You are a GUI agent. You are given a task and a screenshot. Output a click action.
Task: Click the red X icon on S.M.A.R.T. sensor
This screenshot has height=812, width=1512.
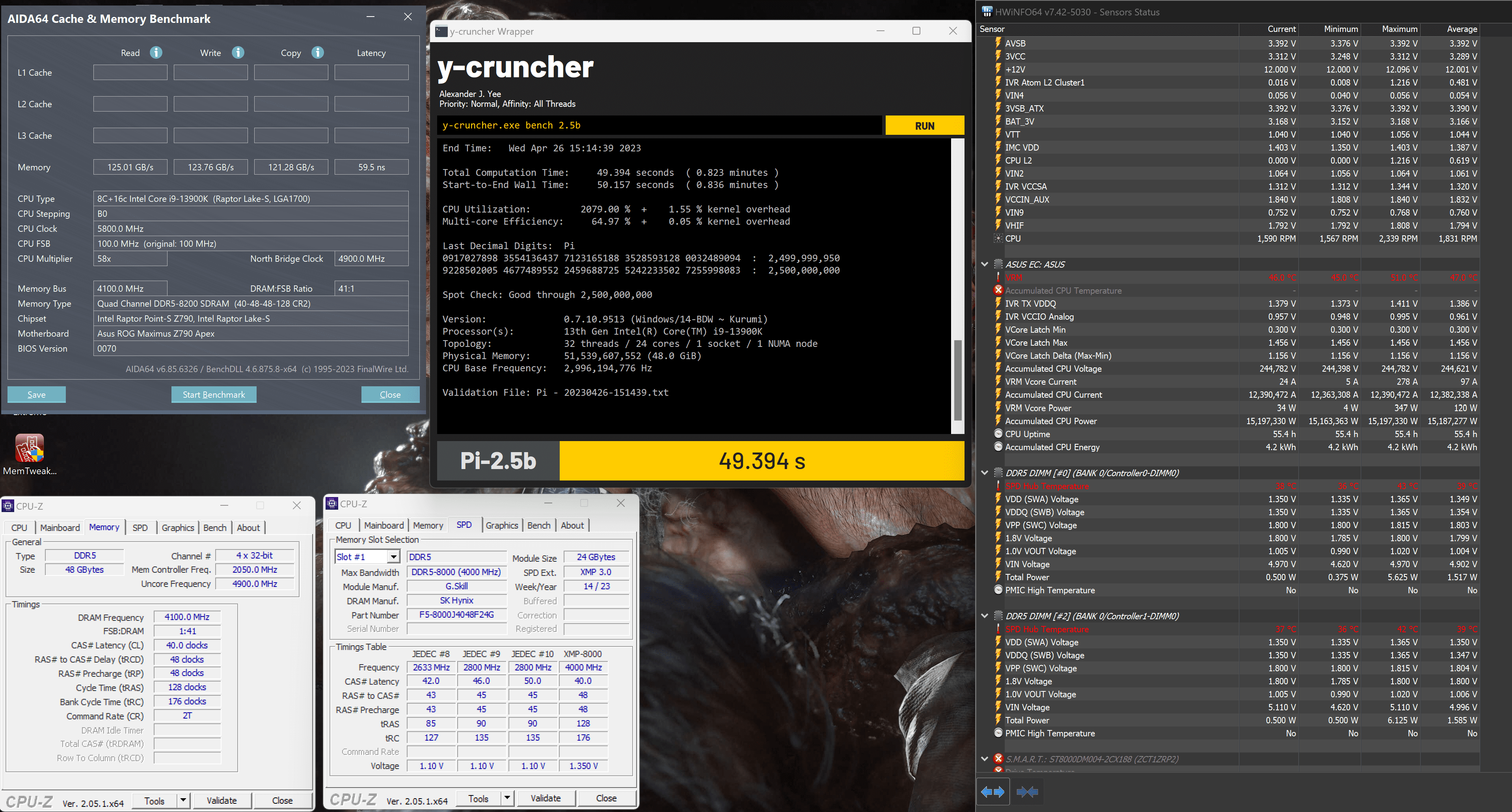[998, 758]
